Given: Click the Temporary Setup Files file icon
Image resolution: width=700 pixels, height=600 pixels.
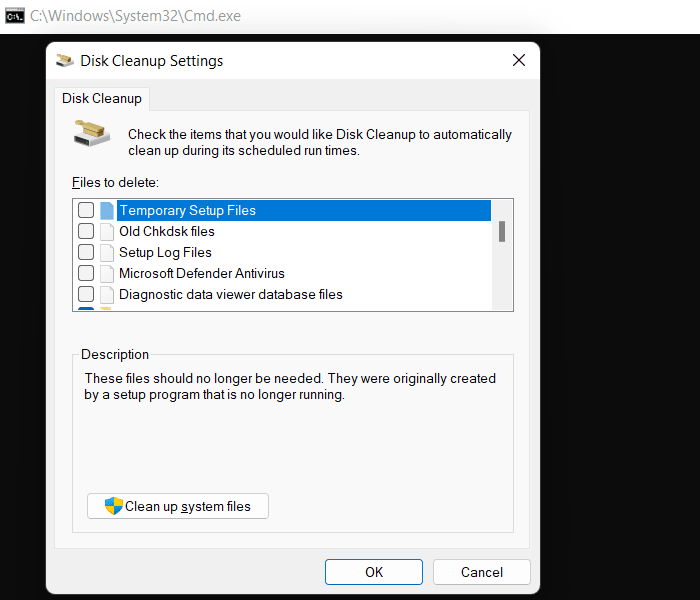Looking at the screenshot, I should click(x=107, y=211).
